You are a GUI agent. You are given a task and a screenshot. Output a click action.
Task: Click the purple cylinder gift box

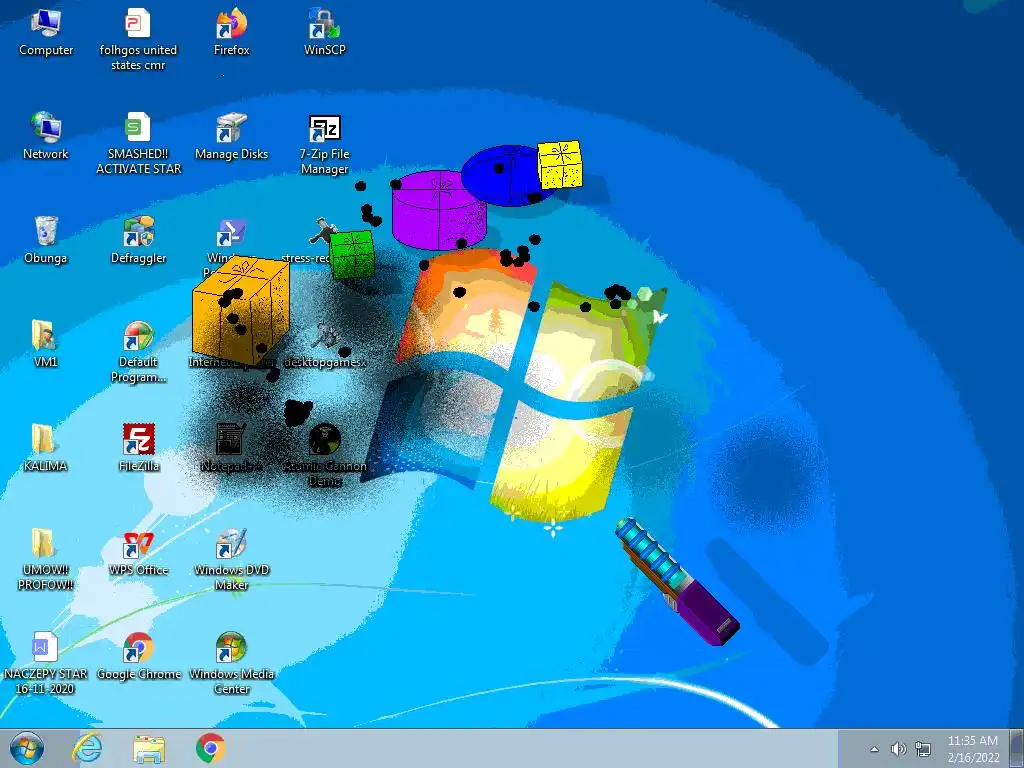point(439,210)
